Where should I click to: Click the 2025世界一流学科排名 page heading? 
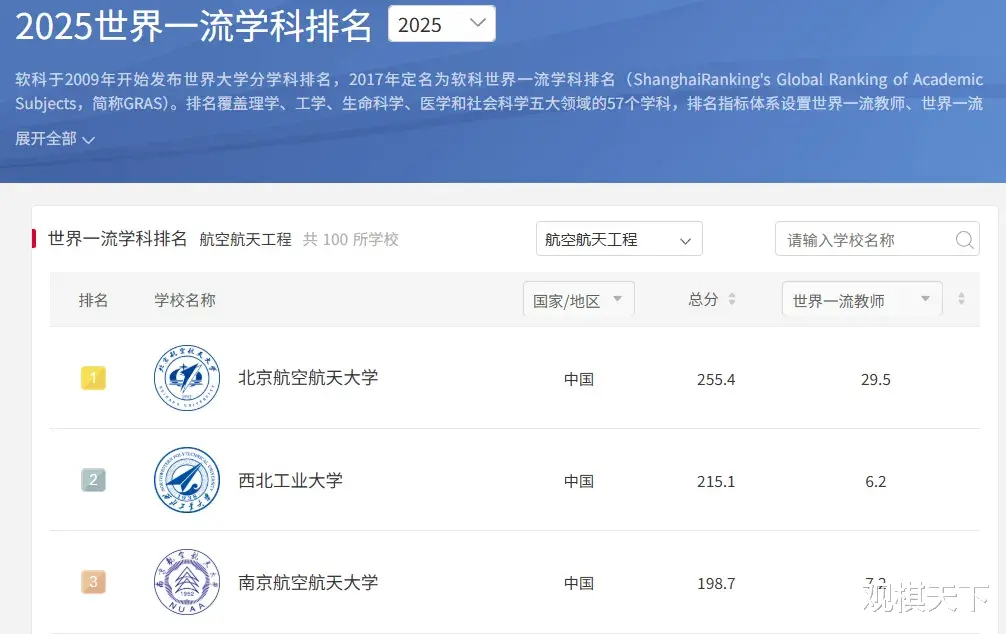(193, 26)
